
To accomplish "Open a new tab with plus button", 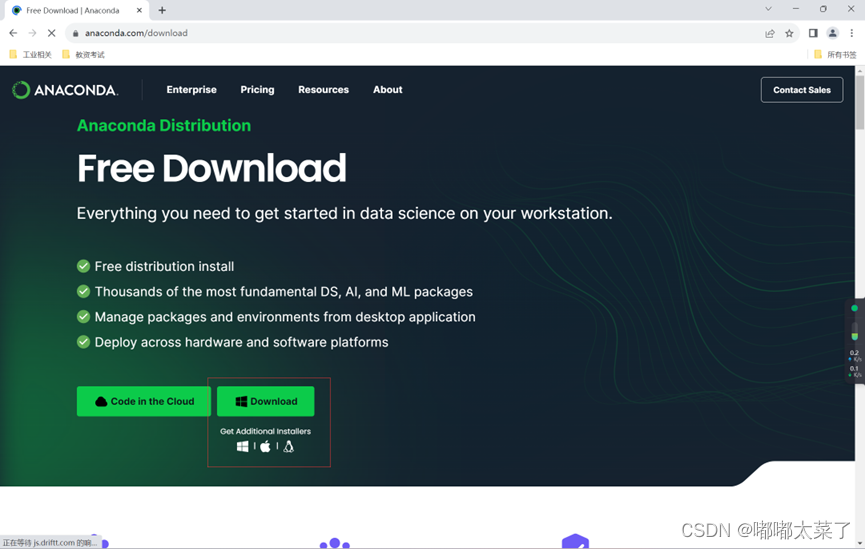I will pos(162,10).
